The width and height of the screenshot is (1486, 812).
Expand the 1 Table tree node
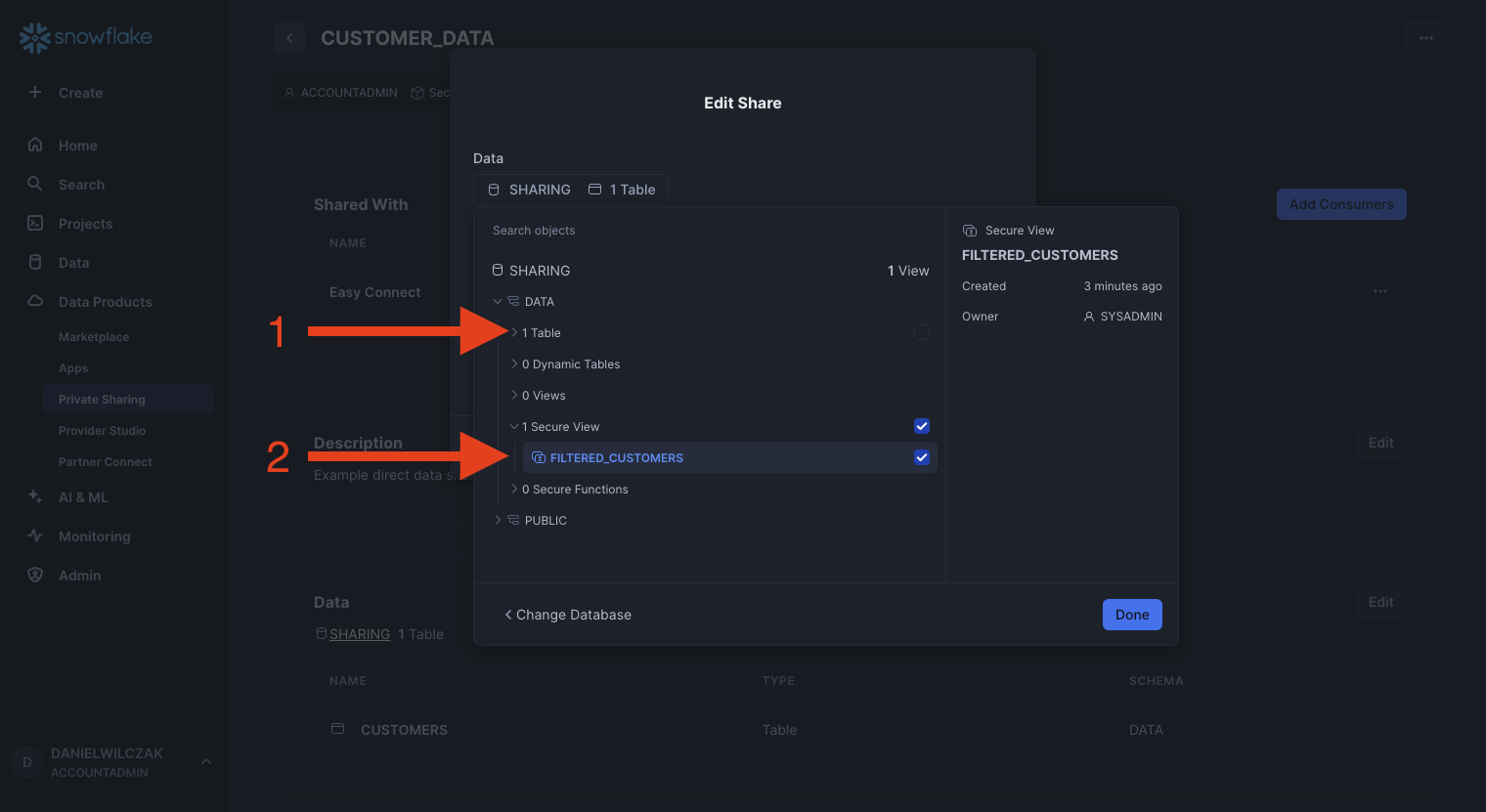point(514,333)
